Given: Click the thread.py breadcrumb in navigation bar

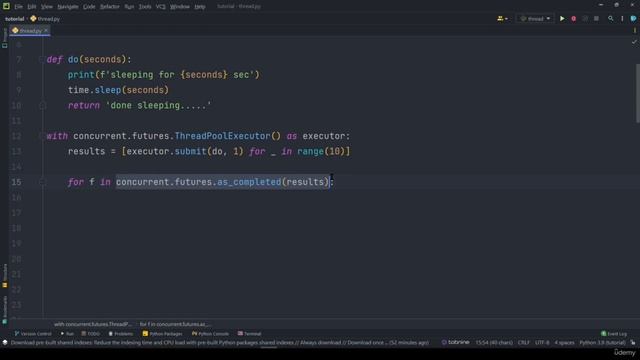Looking at the screenshot, I should (45, 19).
